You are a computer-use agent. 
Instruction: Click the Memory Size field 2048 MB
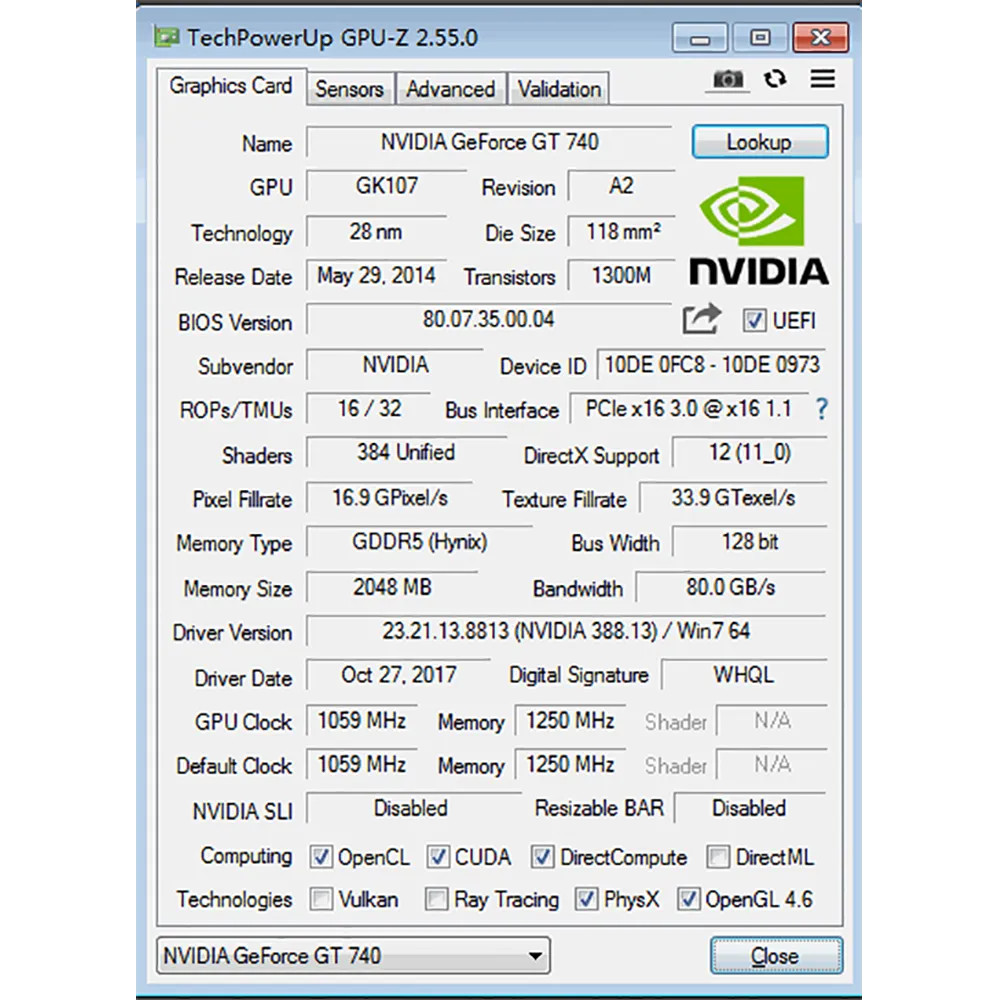392,587
